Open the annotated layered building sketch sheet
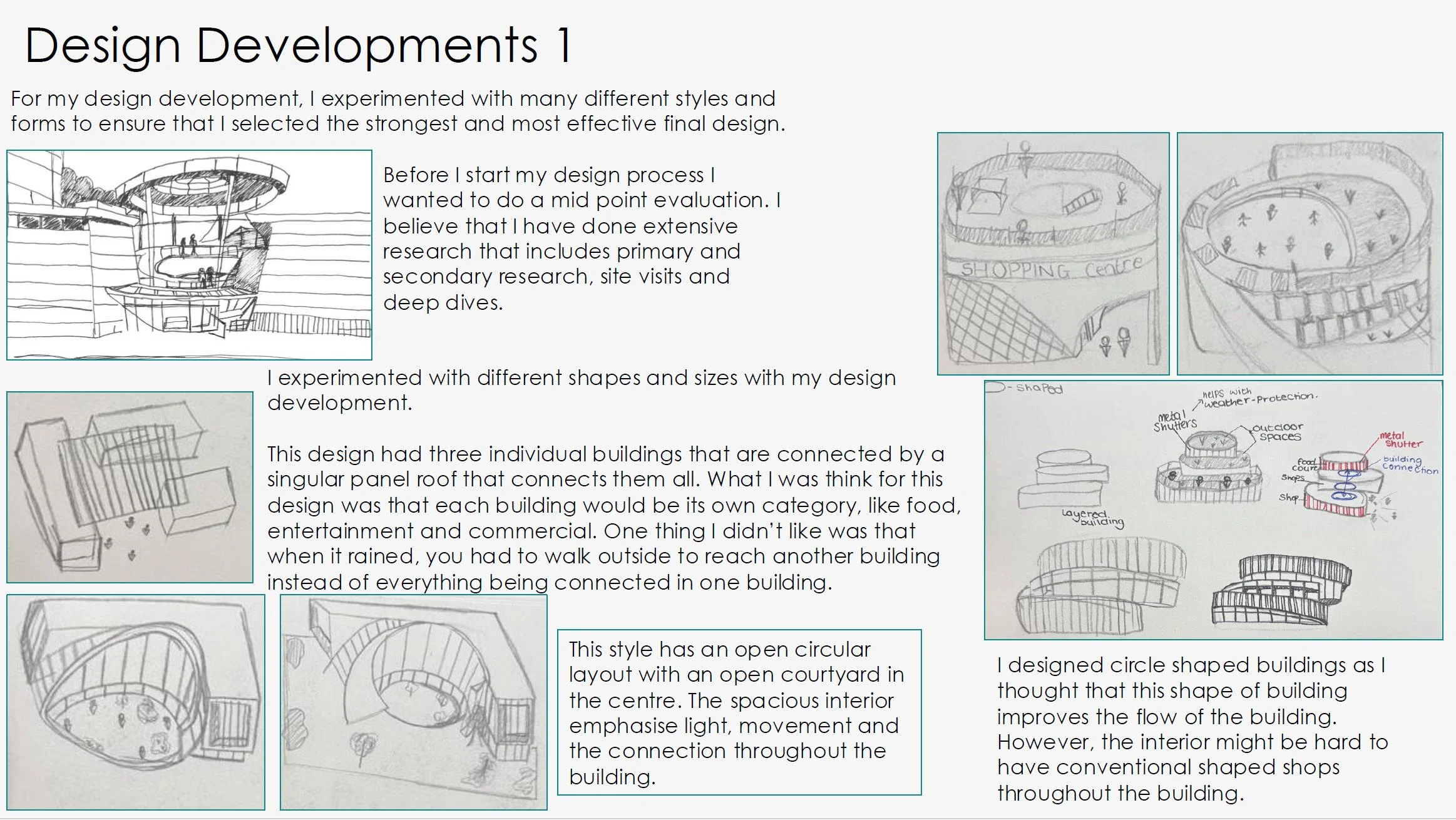This screenshot has height=820, width=1456. tap(1213, 510)
